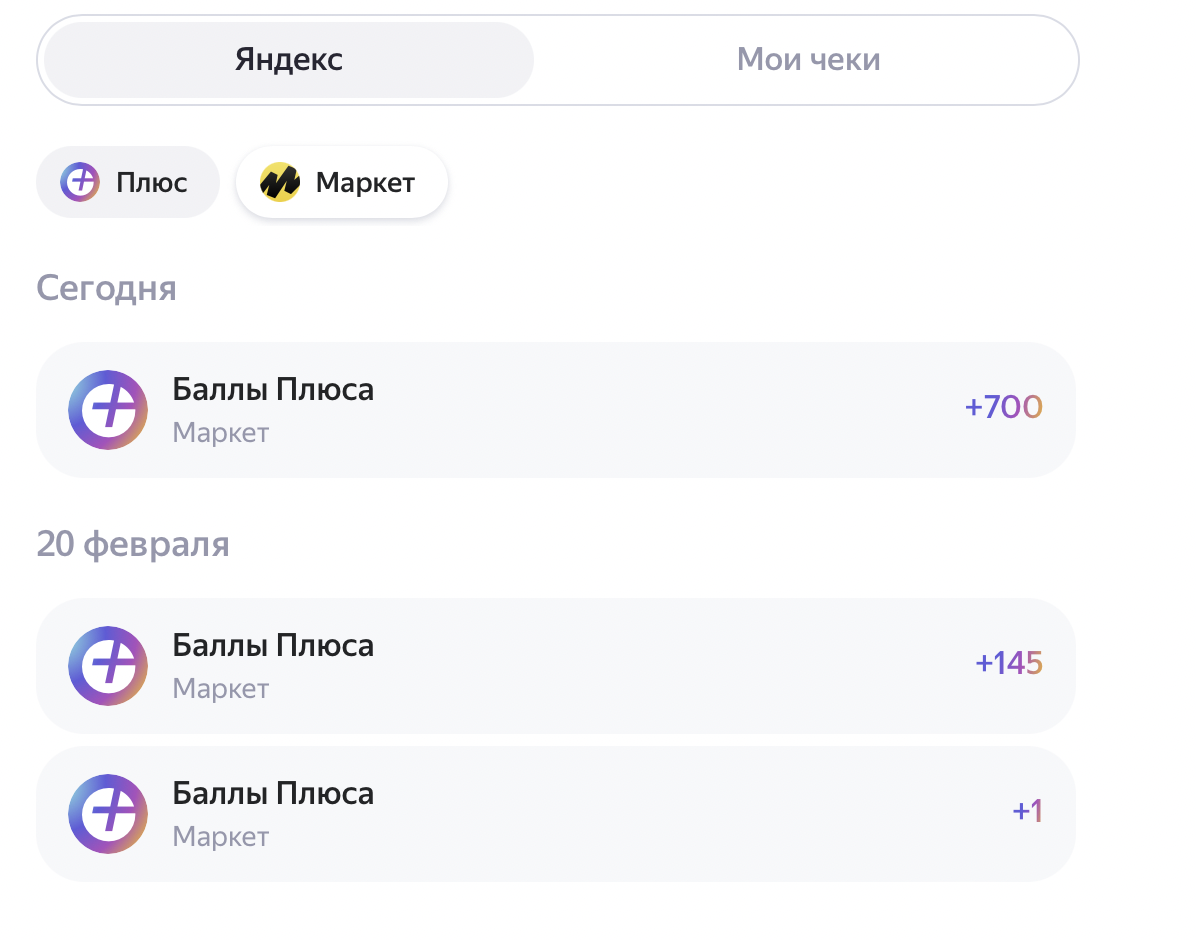
Task: Open the +145 Баллы Плюса transaction
Action: (x=556, y=665)
